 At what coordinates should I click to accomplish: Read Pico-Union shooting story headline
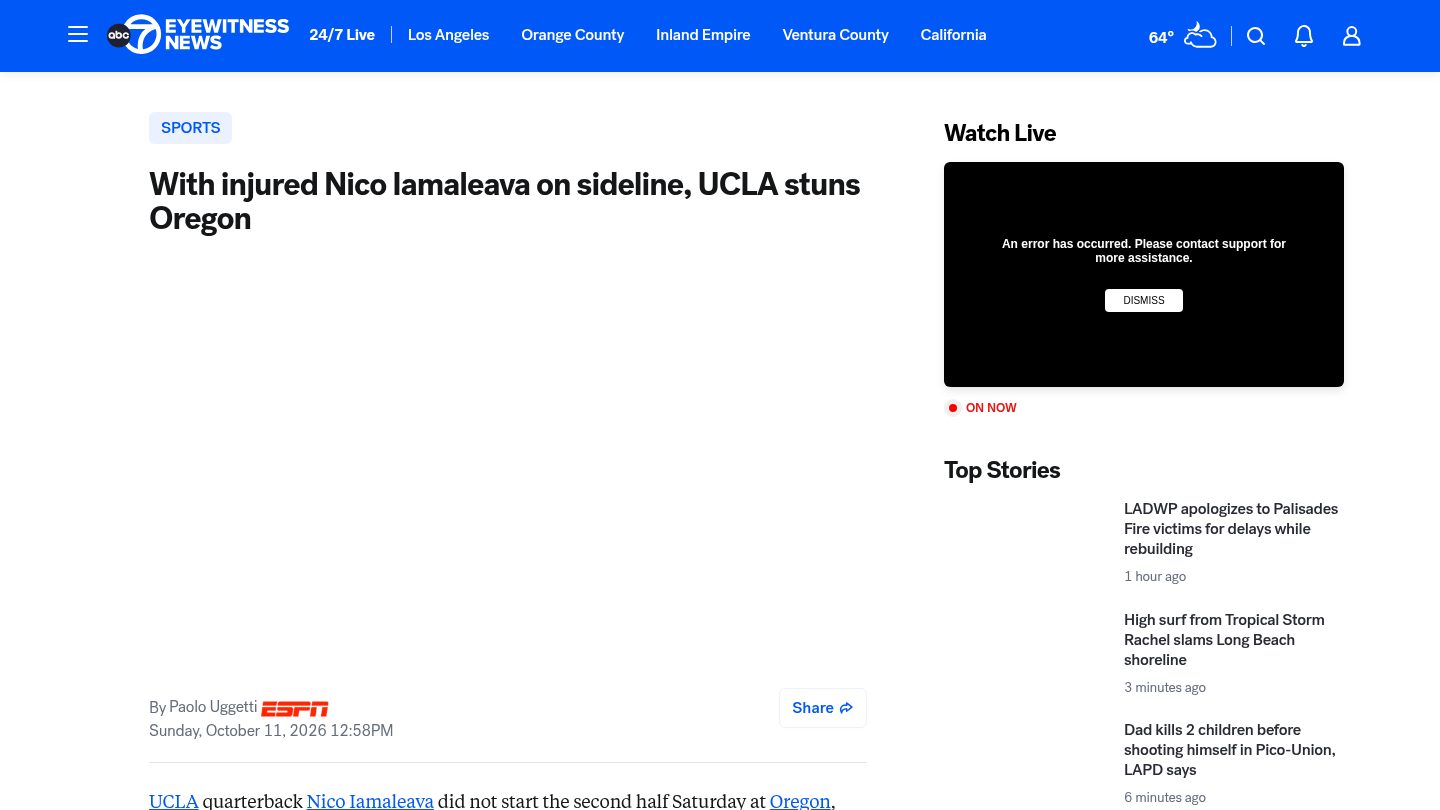1230,750
